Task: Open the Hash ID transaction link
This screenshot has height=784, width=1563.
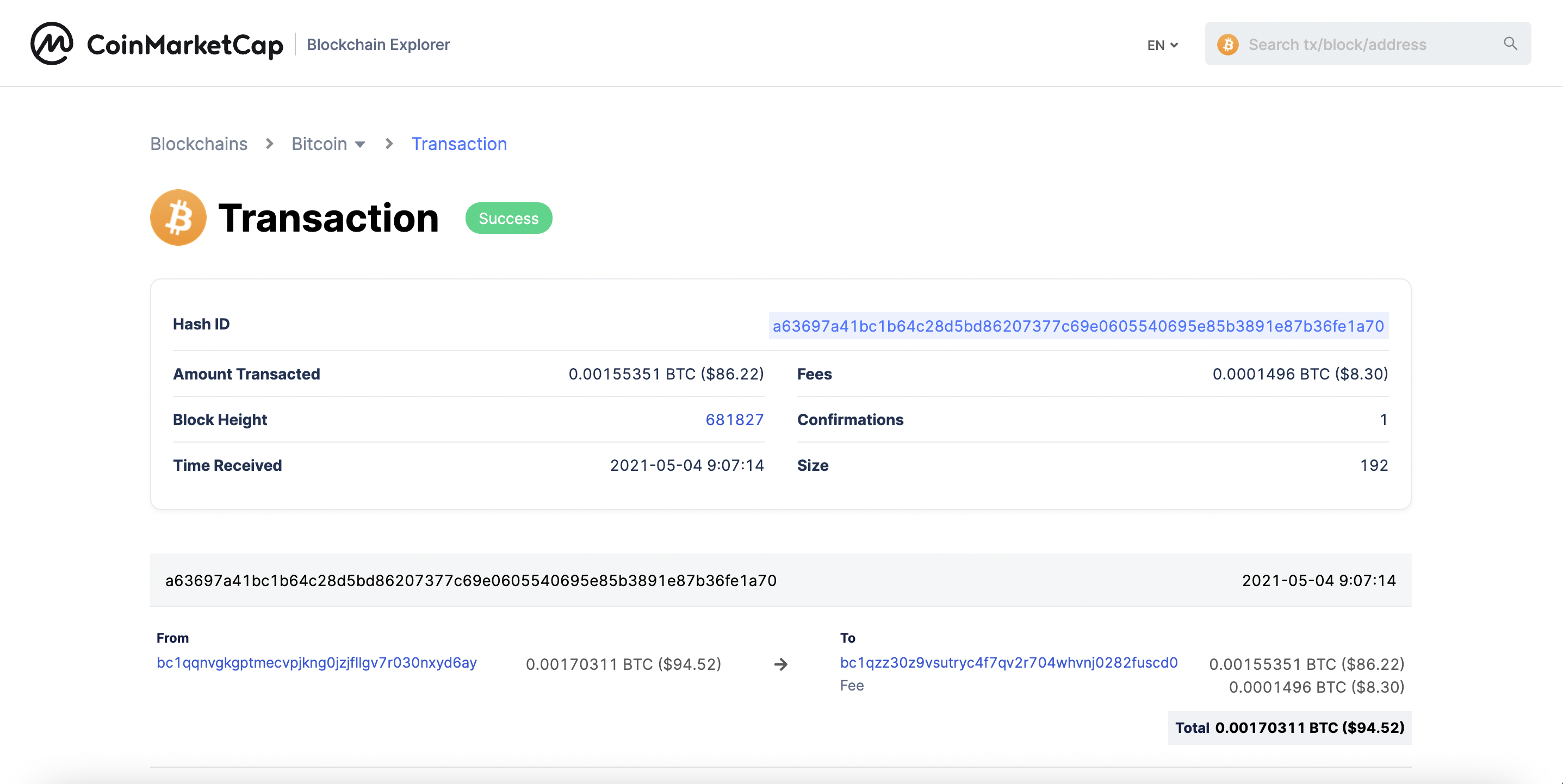Action: [1078, 326]
